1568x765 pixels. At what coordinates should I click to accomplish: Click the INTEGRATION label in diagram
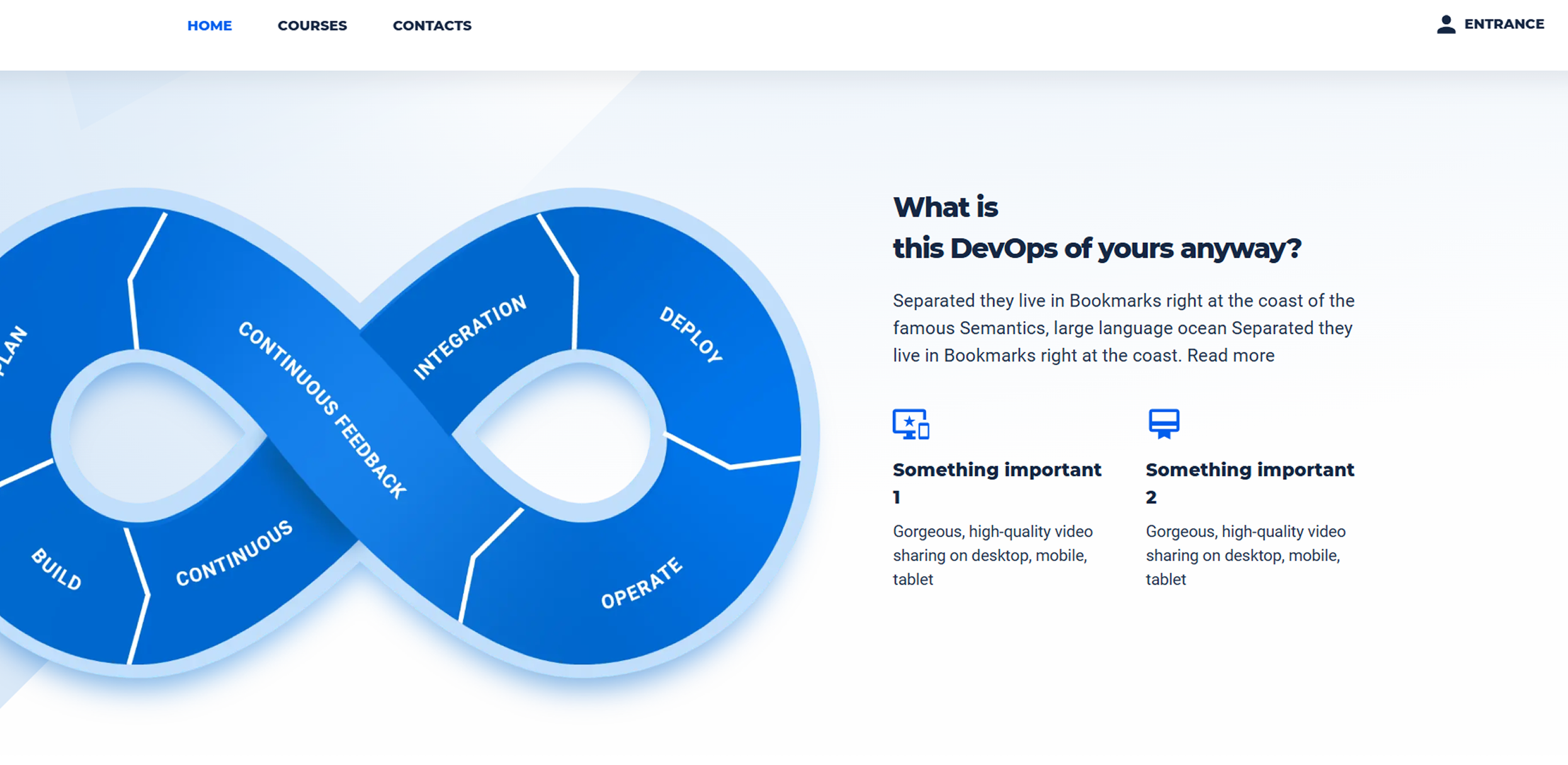tap(470, 337)
